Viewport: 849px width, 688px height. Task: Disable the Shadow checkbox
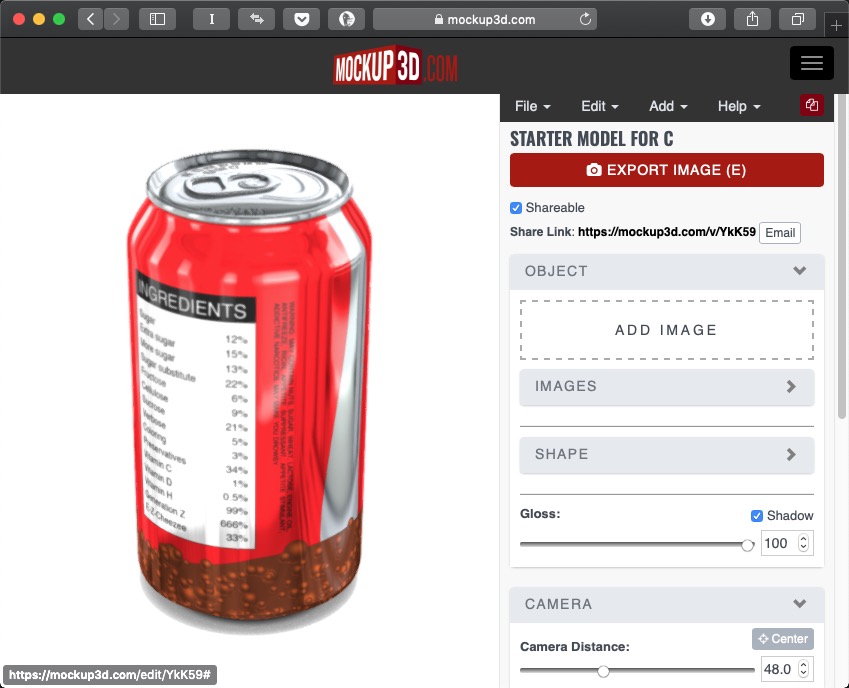tap(757, 516)
